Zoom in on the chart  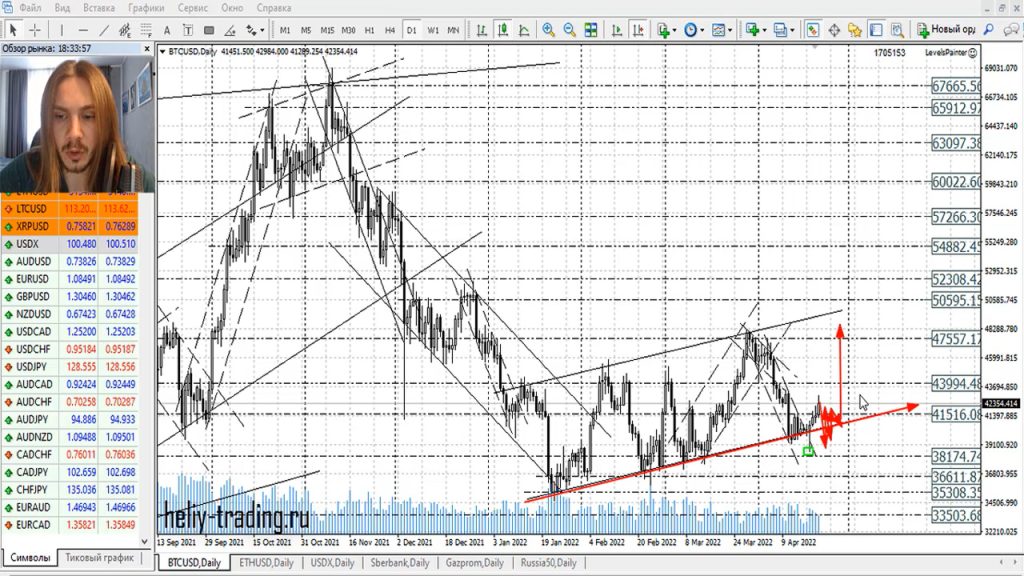549,30
